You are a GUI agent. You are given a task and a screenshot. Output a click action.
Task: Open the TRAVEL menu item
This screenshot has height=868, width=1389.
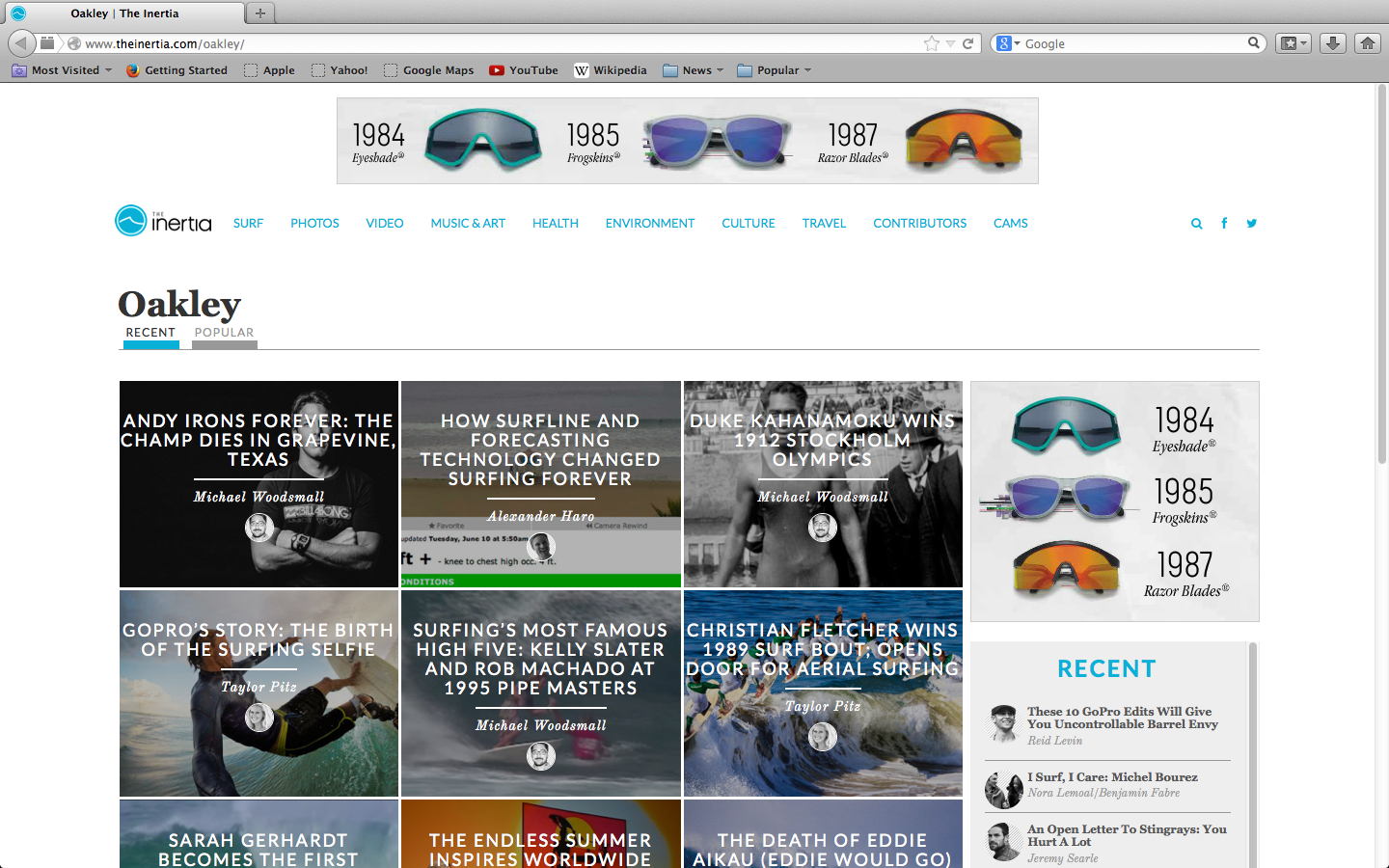pyautogui.click(x=824, y=223)
